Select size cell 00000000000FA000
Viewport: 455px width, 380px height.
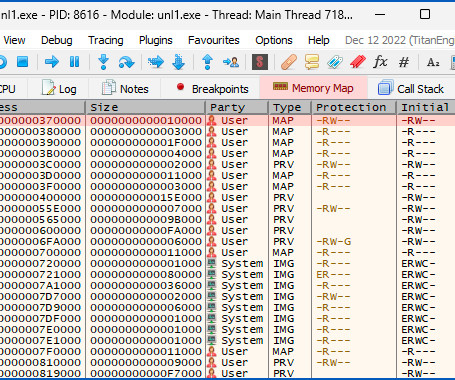pos(146,230)
